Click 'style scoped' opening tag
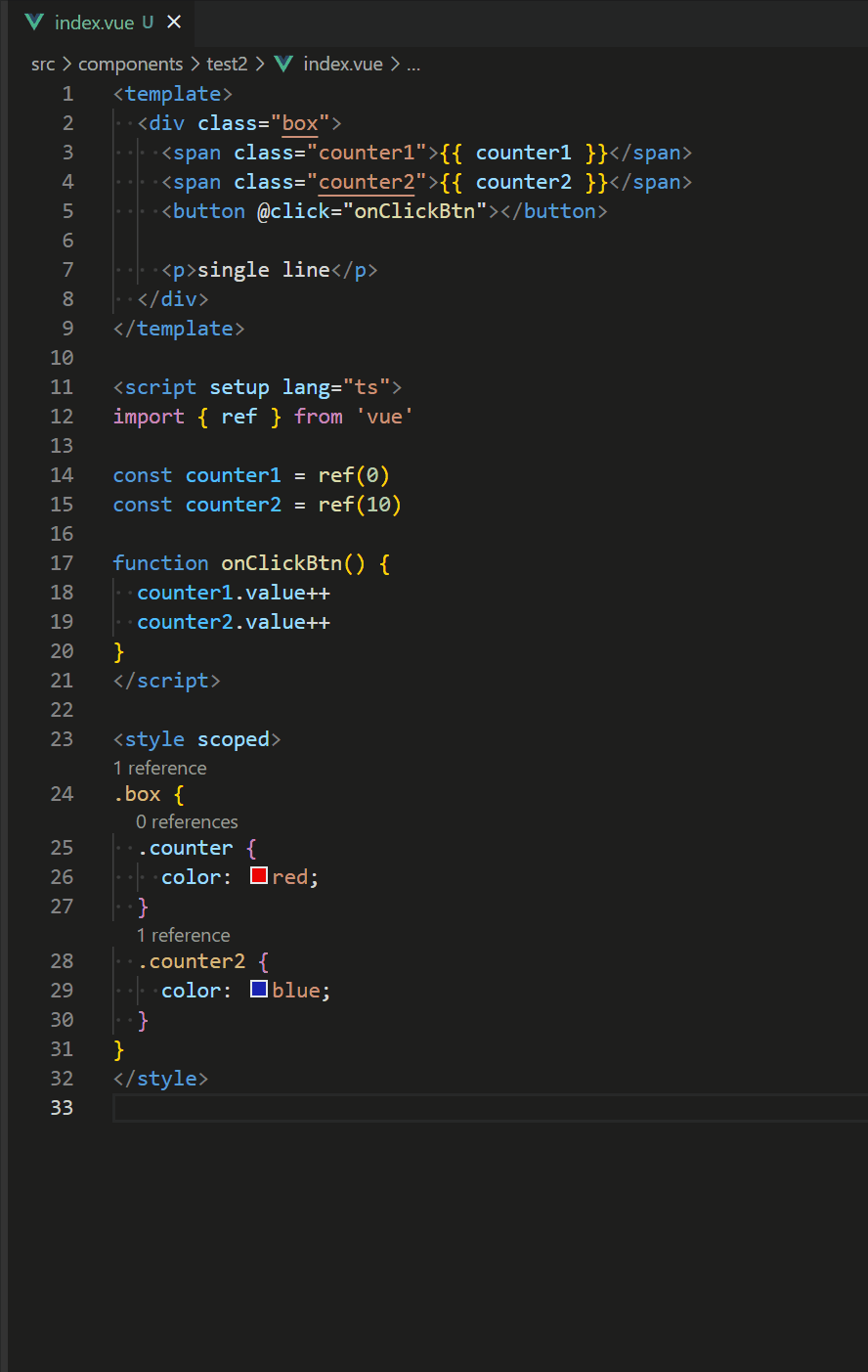 196,739
